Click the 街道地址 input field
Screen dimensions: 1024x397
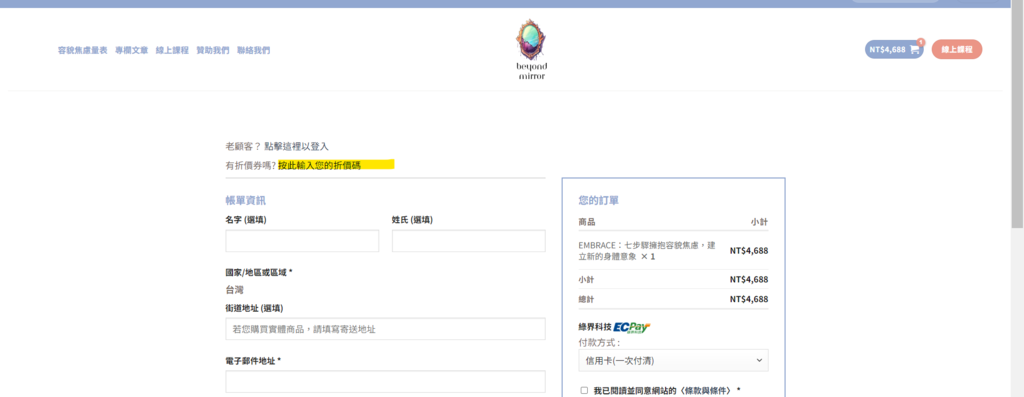pyautogui.click(x=385, y=329)
